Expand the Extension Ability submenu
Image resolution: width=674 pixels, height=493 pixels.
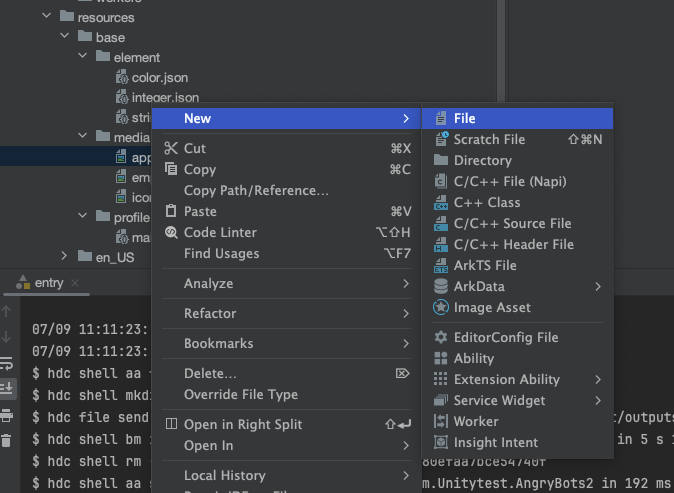point(598,379)
